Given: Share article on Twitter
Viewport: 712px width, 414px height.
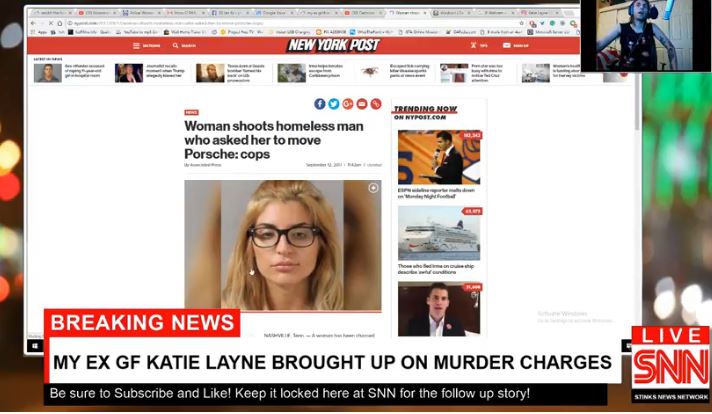Looking at the screenshot, I should [x=334, y=104].
